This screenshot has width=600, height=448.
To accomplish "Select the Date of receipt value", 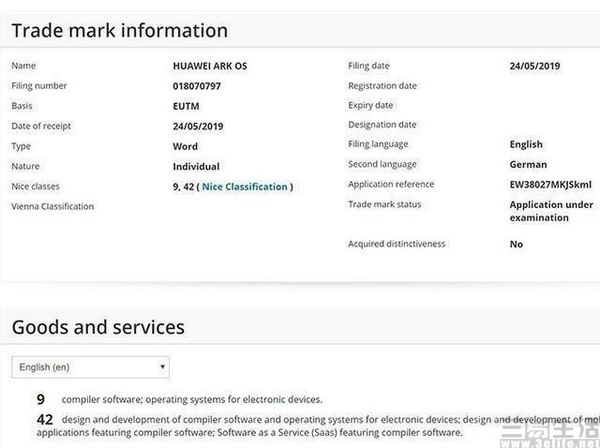I will pos(200,126).
